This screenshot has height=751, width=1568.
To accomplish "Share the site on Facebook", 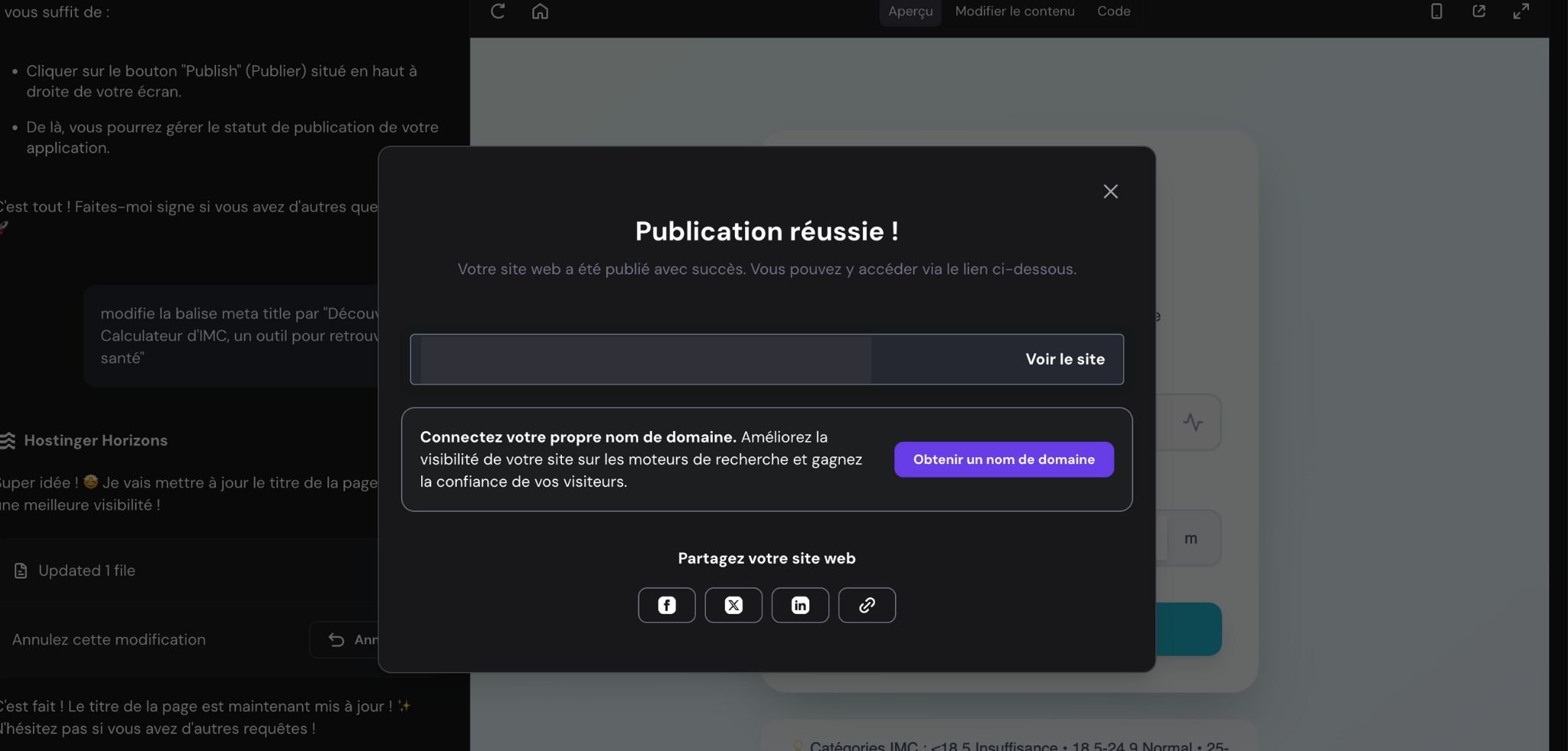I will (x=666, y=605).
